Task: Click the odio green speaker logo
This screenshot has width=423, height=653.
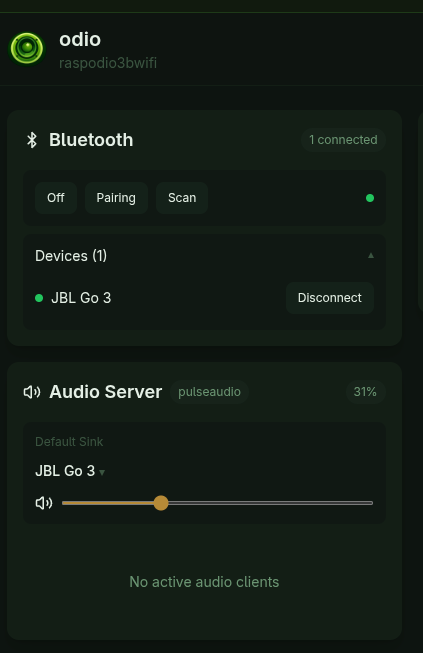Action: (27, 48)
